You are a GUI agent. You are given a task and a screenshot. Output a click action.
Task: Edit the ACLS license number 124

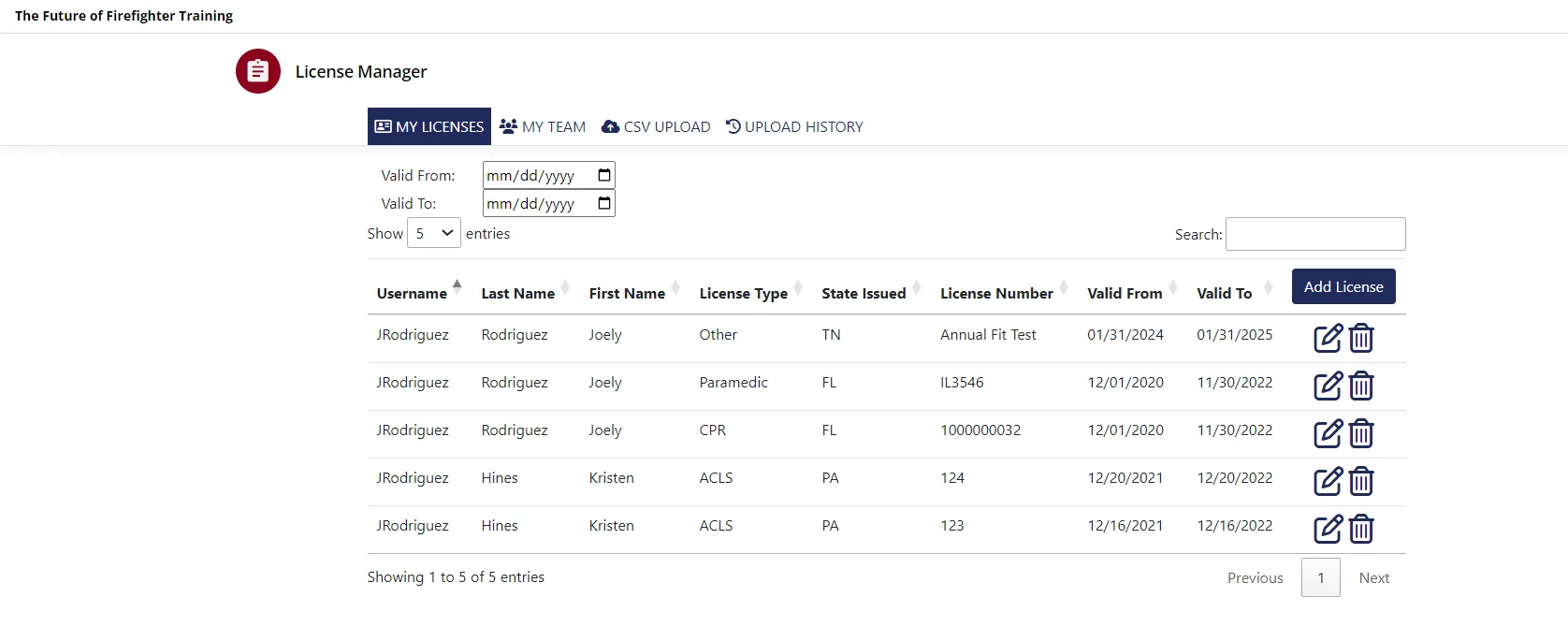coord(1328,481)
